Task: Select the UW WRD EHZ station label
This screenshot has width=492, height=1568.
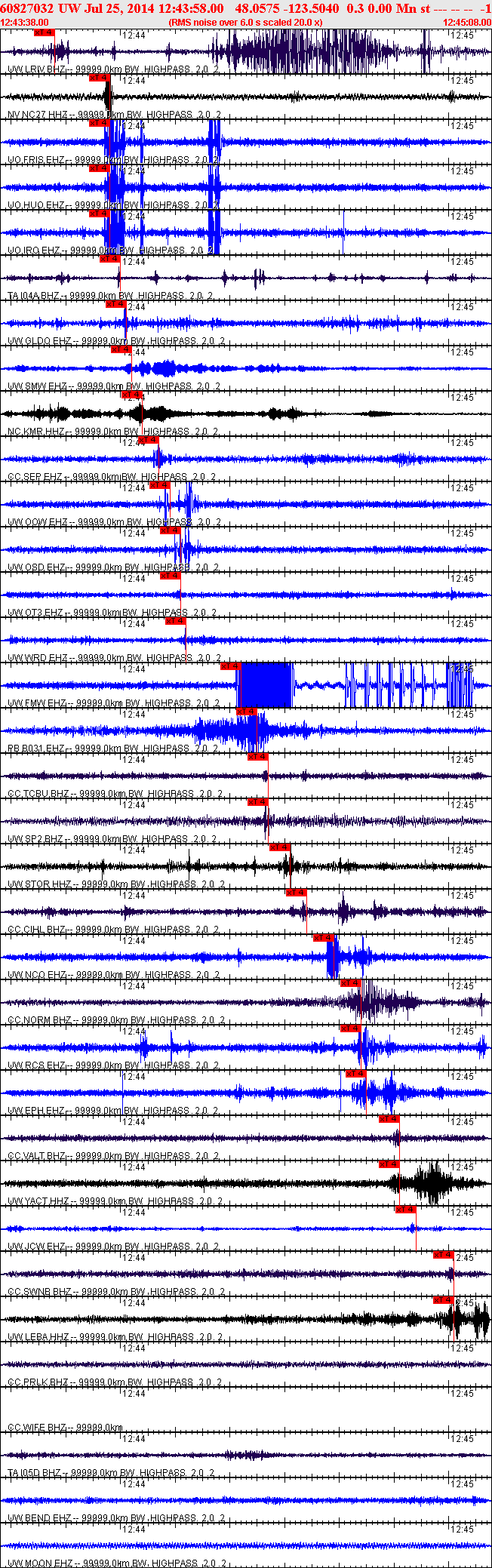Action: tap(38, 658)
